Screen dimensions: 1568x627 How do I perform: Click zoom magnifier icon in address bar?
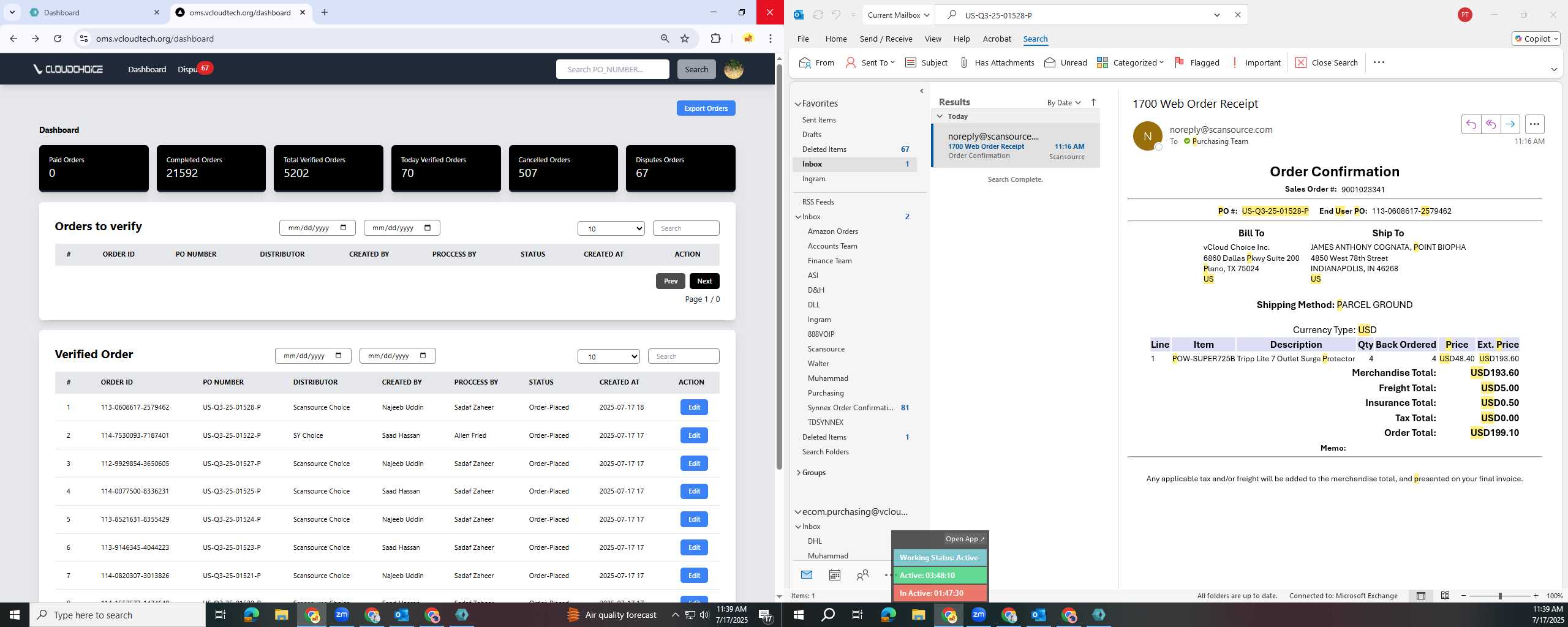point(665,39)
